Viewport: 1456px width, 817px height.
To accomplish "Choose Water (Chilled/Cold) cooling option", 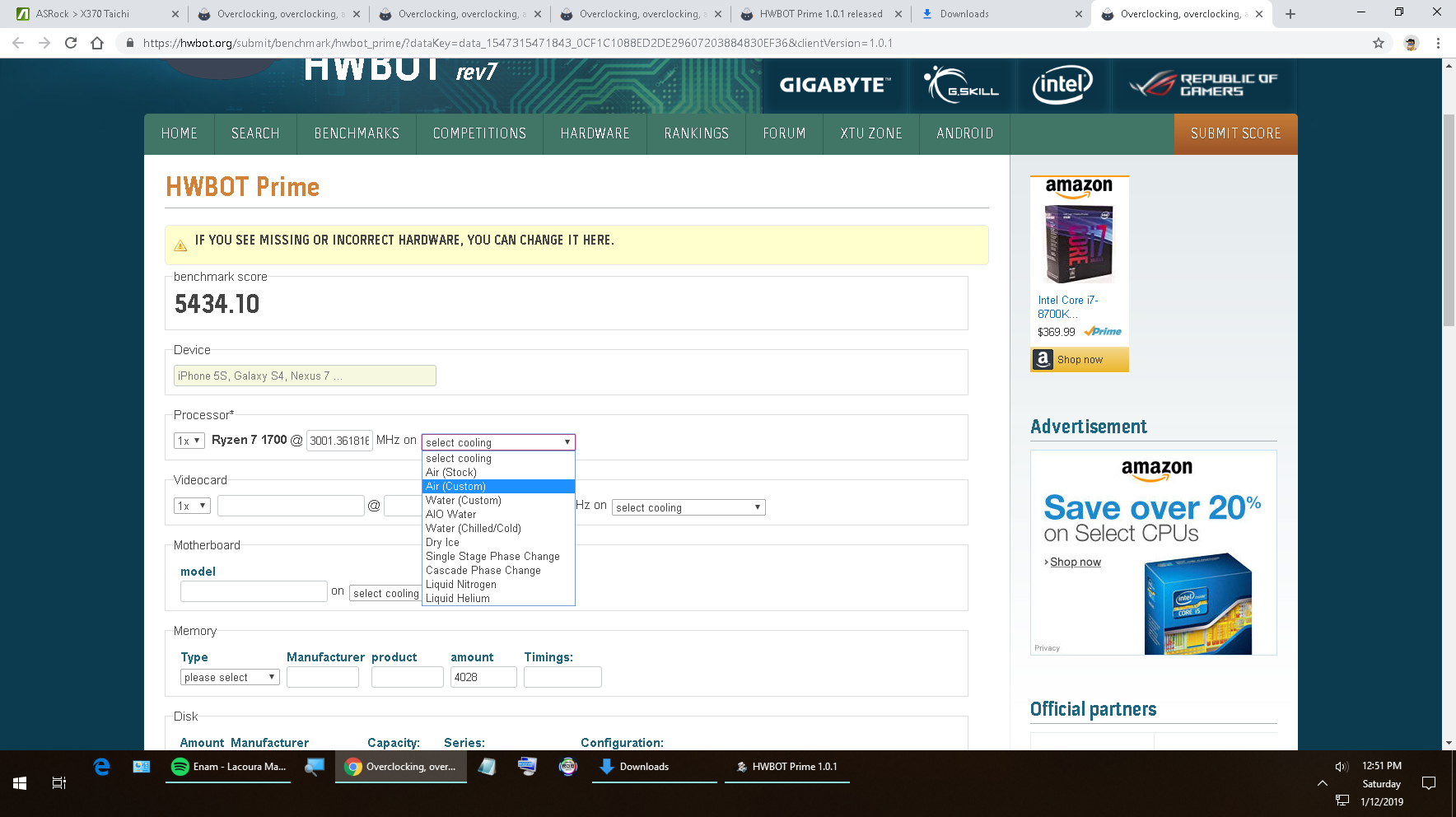I will [498, 529].
